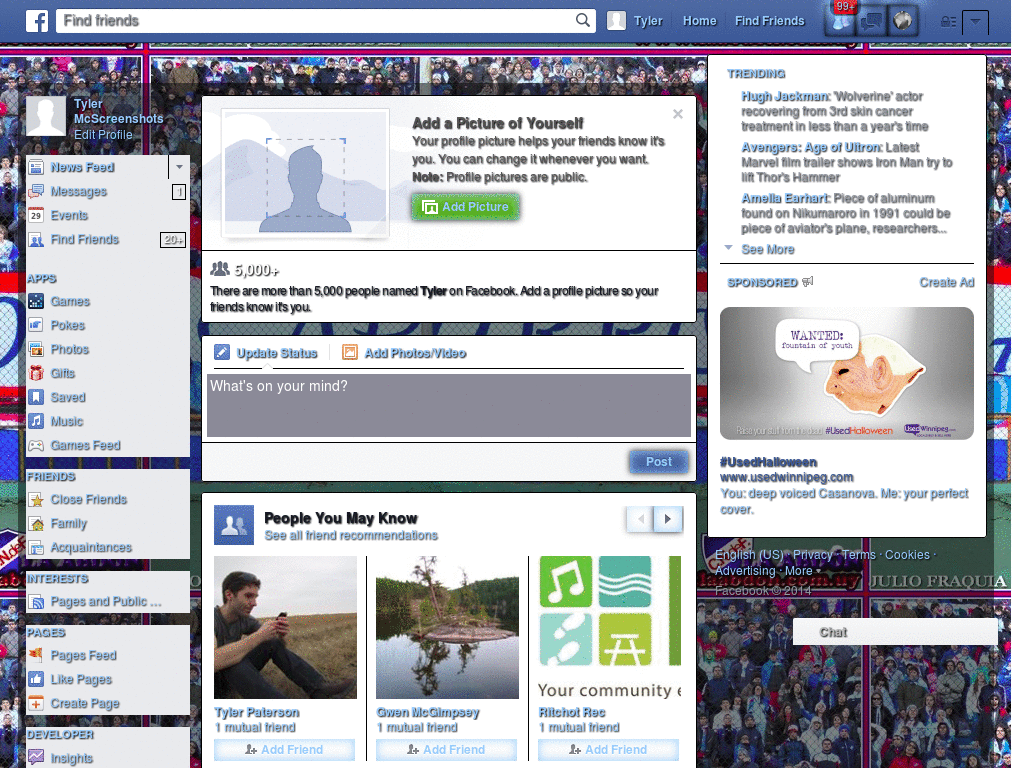Screen dimensions: 1024x768
Task: Open Family friends list
Action: point(69,524)
